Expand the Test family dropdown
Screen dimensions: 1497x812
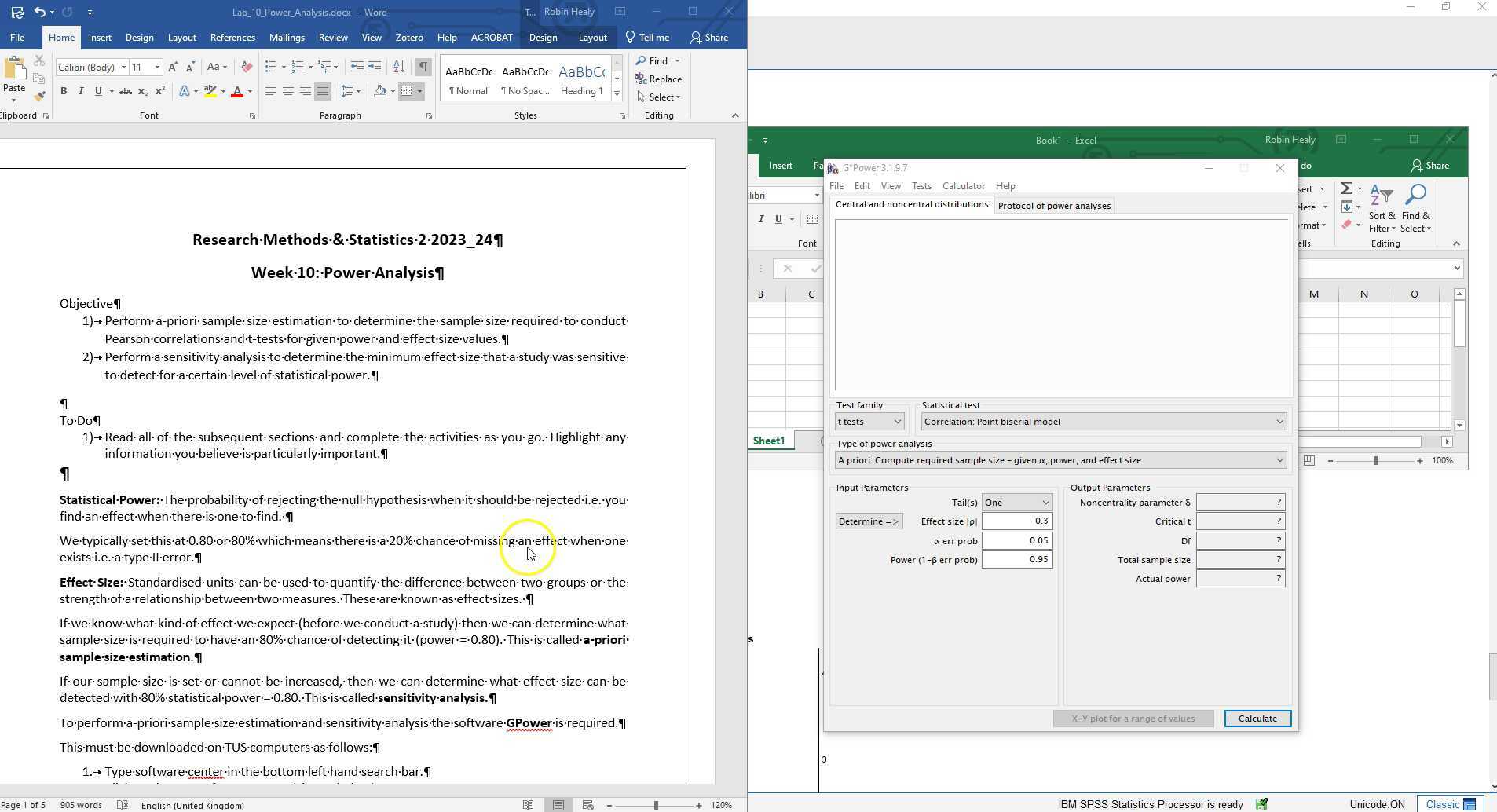tap(869, 422)
